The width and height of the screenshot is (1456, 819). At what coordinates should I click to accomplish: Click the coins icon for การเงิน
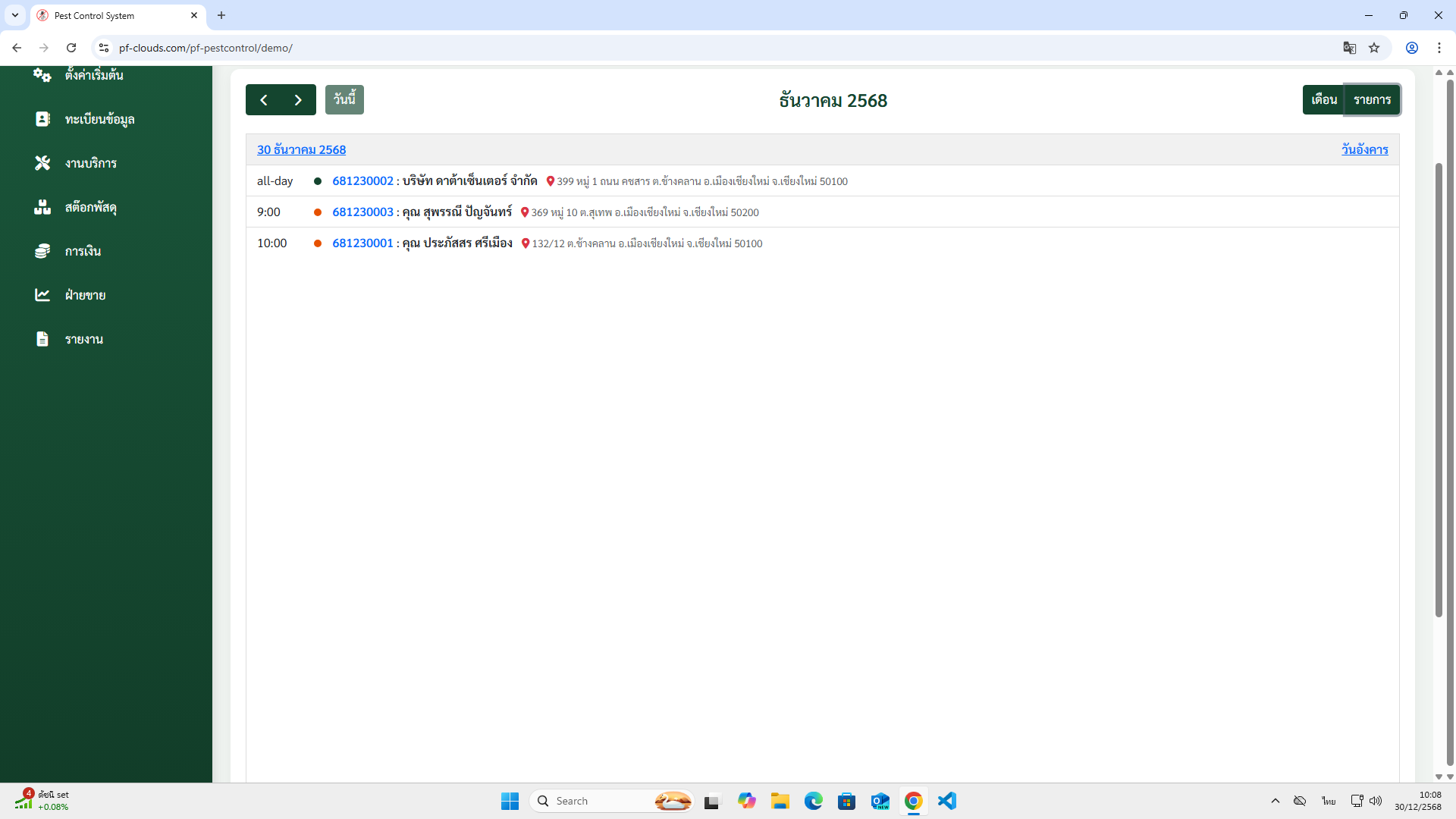click(x=42, y=251)
